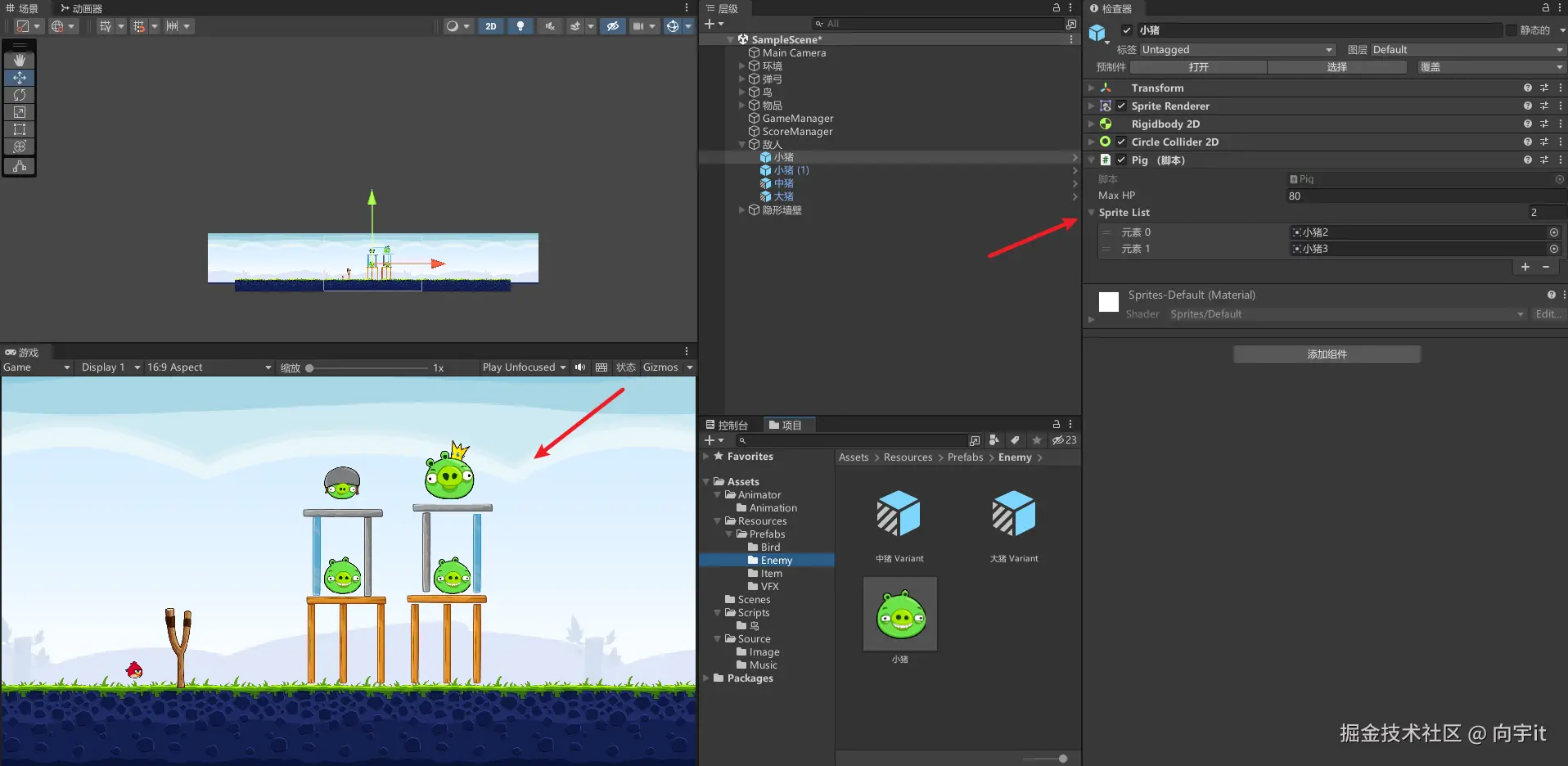Click the scene audio mute icon

(550, 26)
